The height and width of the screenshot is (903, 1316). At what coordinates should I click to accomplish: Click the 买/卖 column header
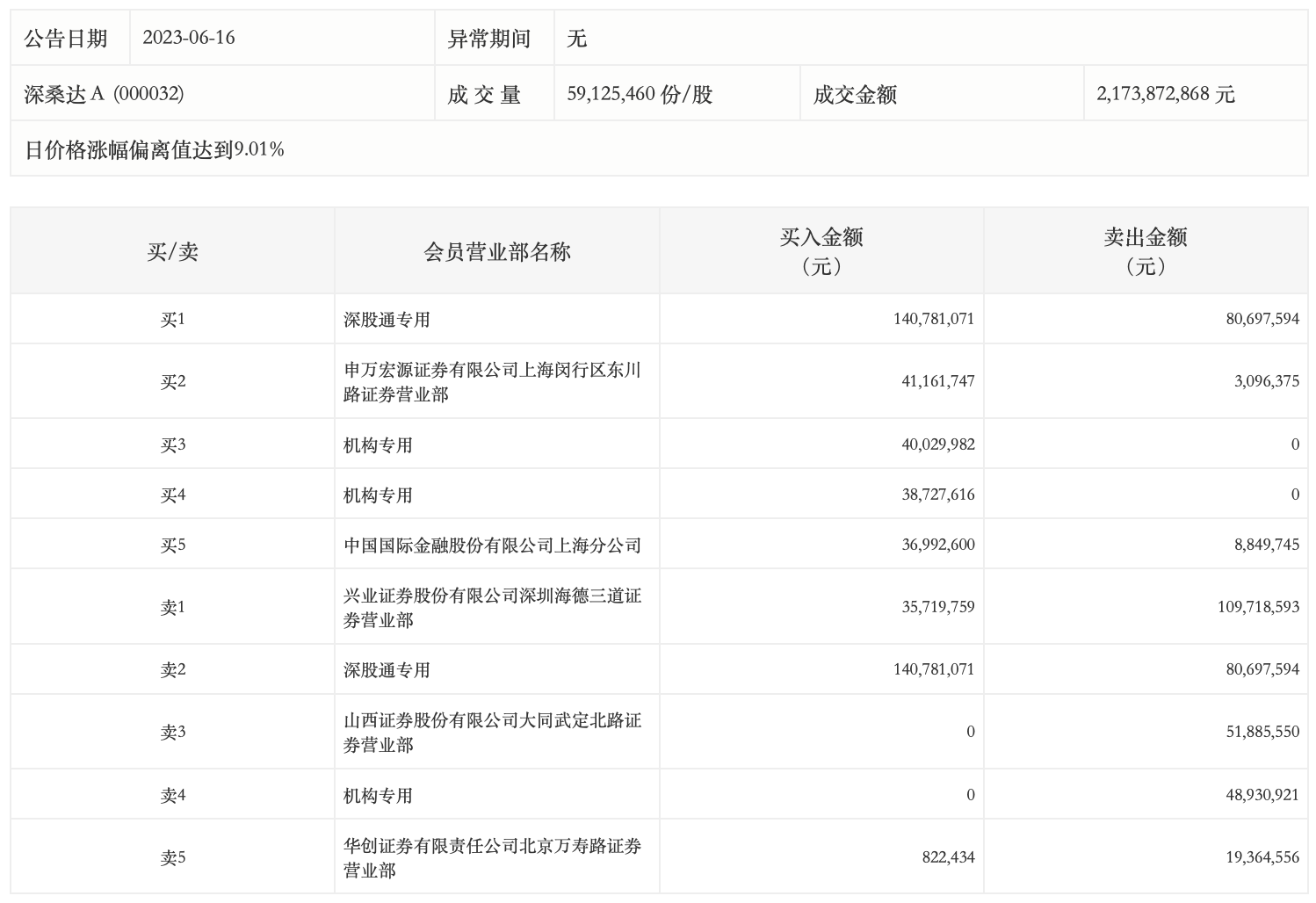(172, 252)
